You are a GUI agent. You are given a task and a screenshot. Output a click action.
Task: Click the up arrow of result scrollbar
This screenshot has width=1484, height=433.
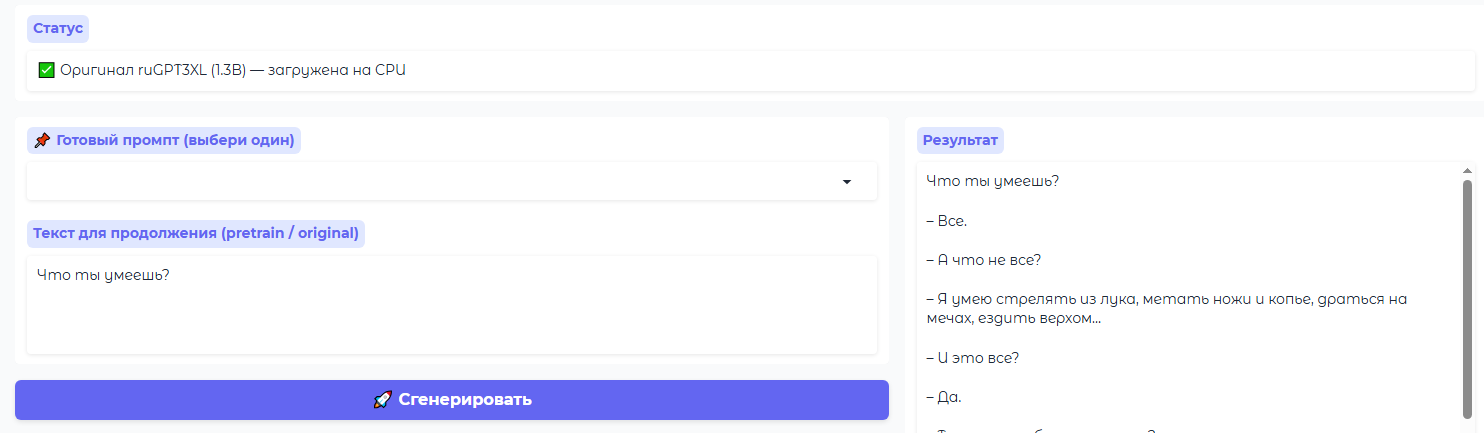(x=1467, y=171)
